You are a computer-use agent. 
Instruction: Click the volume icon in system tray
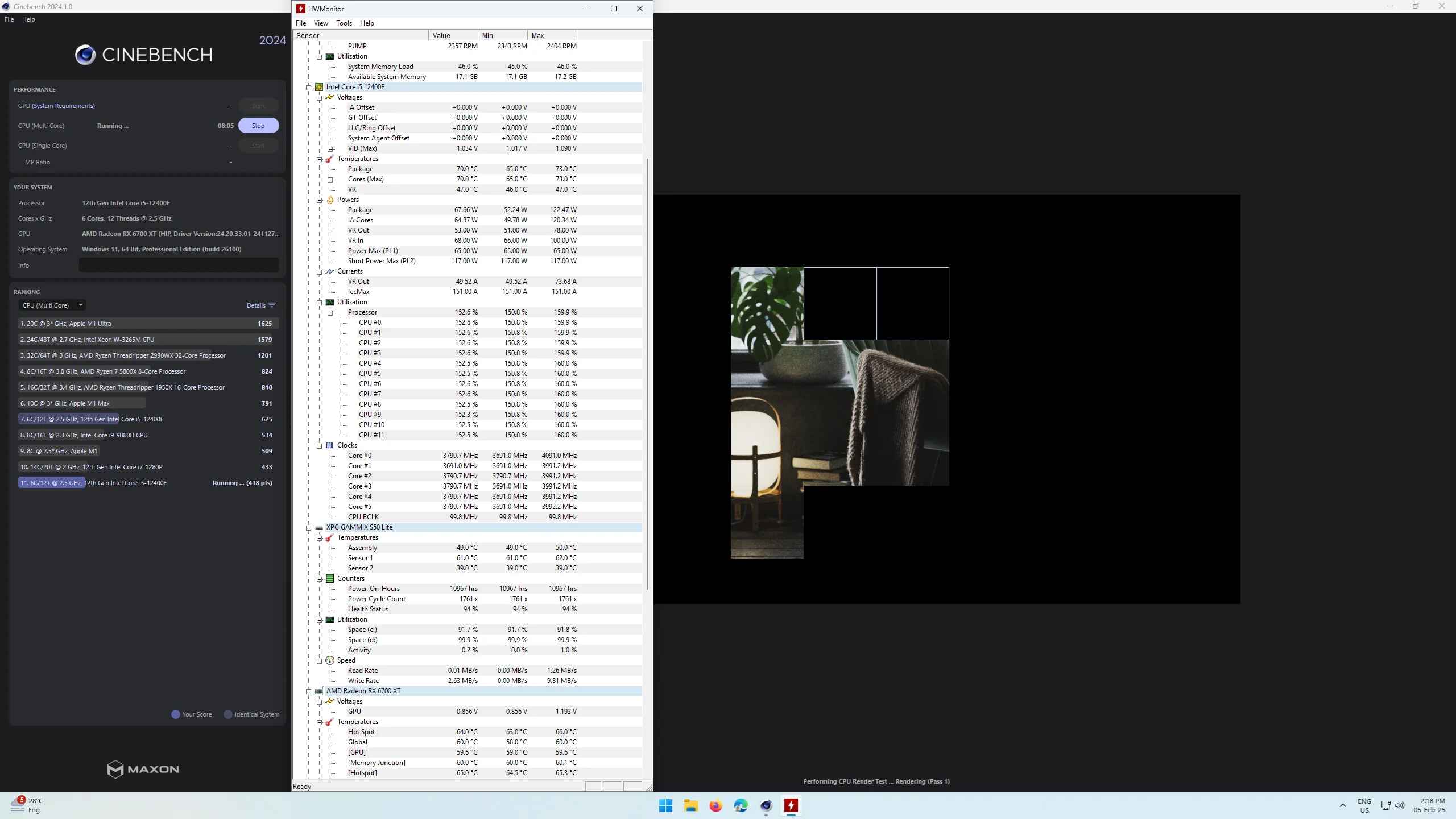[x=1400, y=805]
